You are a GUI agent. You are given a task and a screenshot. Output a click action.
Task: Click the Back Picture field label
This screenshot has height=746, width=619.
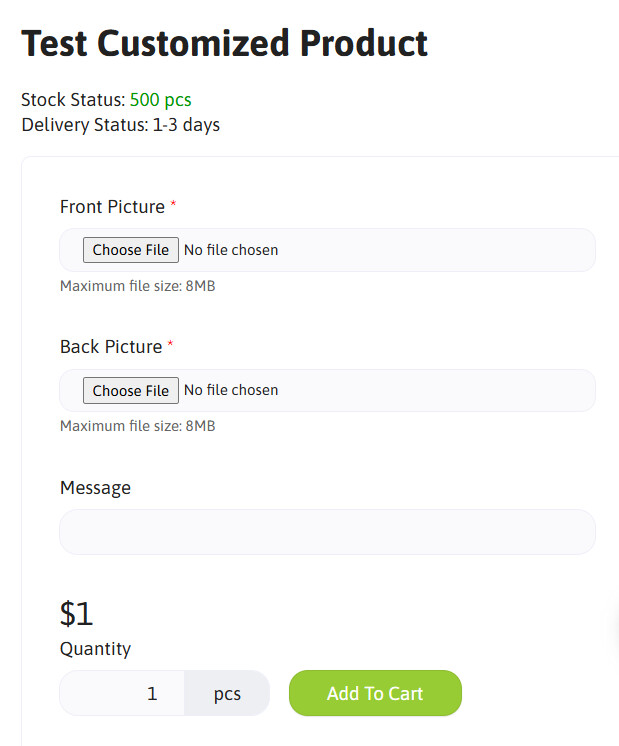111,347
